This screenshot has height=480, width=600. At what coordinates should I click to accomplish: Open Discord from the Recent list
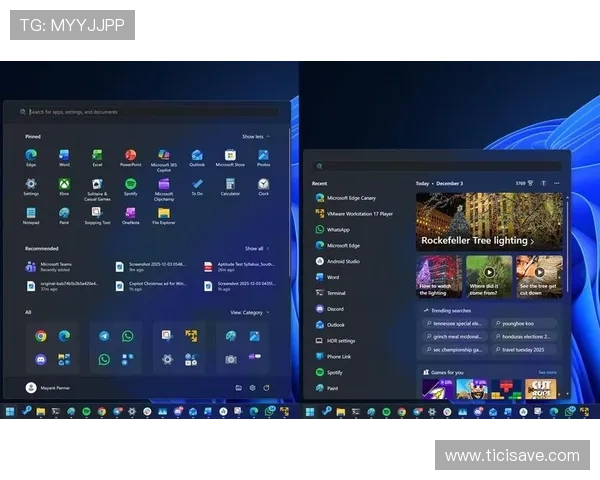(330, 309)
